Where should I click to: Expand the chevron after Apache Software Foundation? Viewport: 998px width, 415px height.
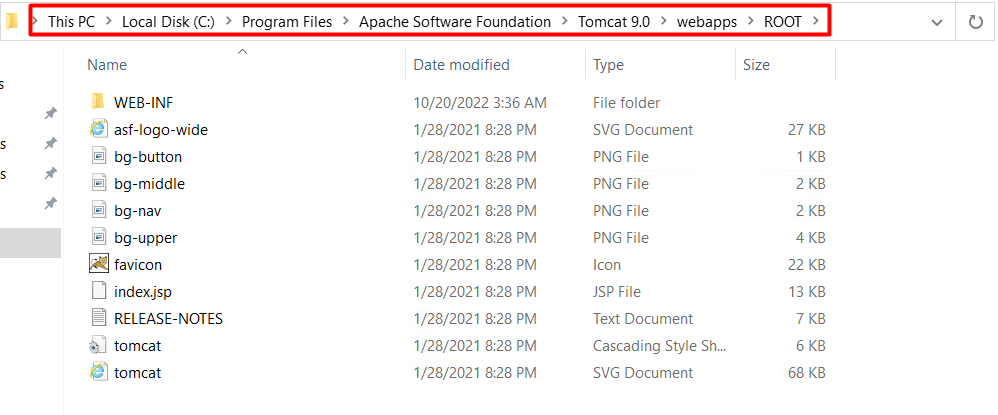[x=565, y=22]
